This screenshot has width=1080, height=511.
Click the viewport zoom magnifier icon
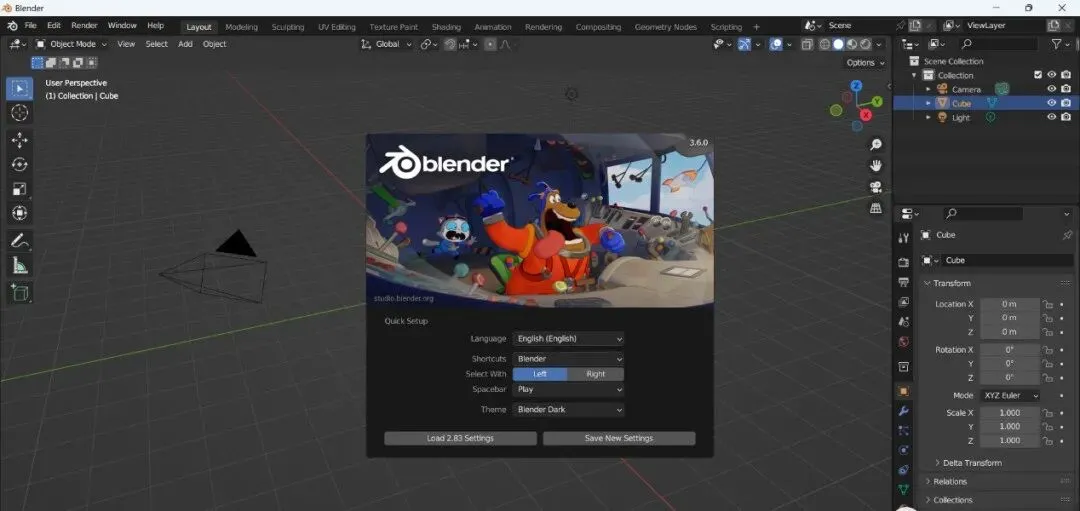876,145
